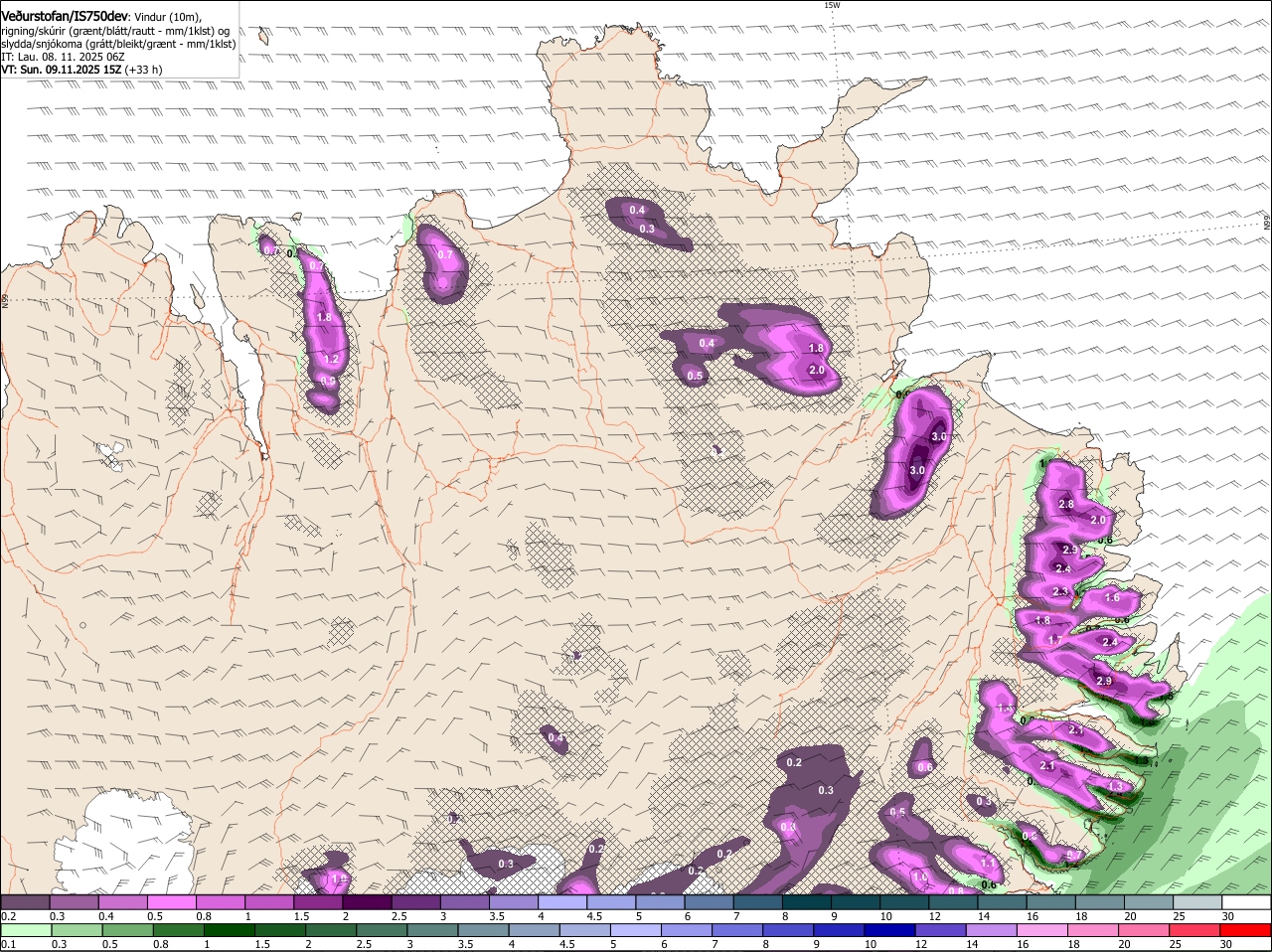Screen dimensions: 1272x952
Task: Click the 0.1 label under the lower legend bar
Action: point(8,944)
